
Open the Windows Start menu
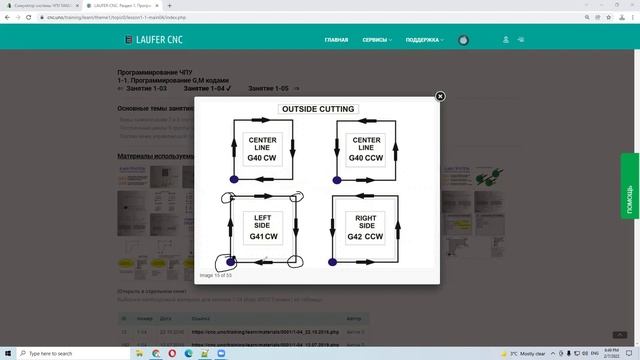(x=8, y=353)
